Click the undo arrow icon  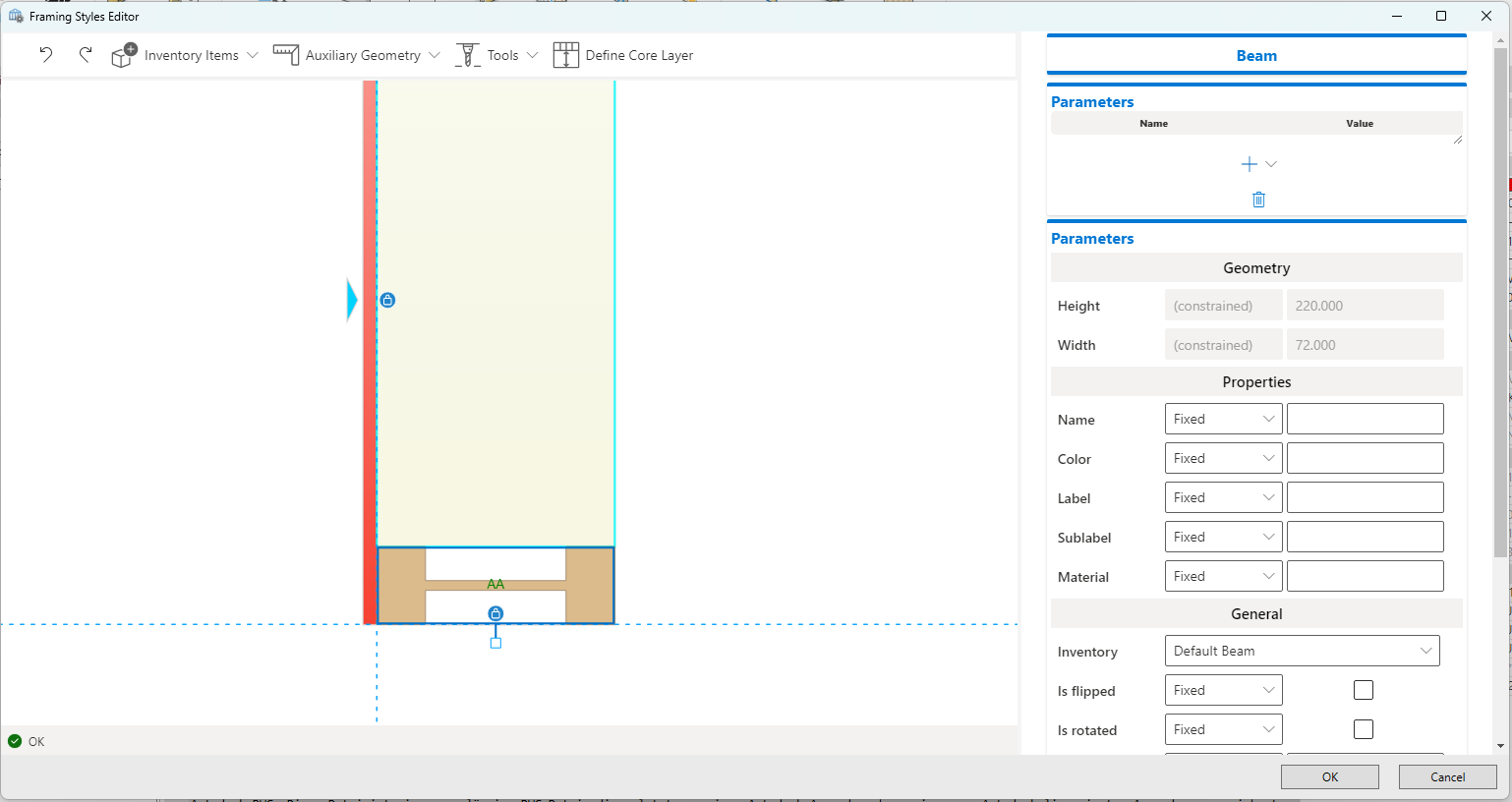(46, 55)
